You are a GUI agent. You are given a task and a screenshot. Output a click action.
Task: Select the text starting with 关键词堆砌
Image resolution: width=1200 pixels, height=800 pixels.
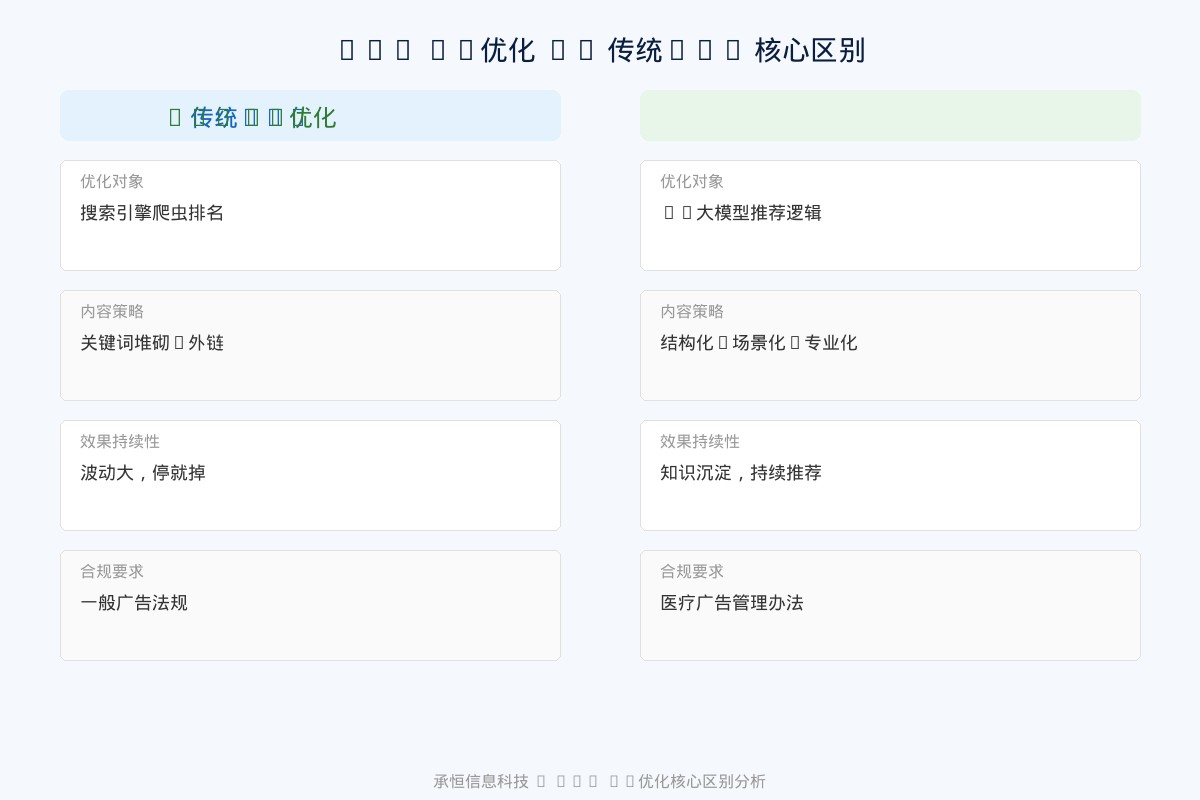pyautogui.click(x=152, y=343)
